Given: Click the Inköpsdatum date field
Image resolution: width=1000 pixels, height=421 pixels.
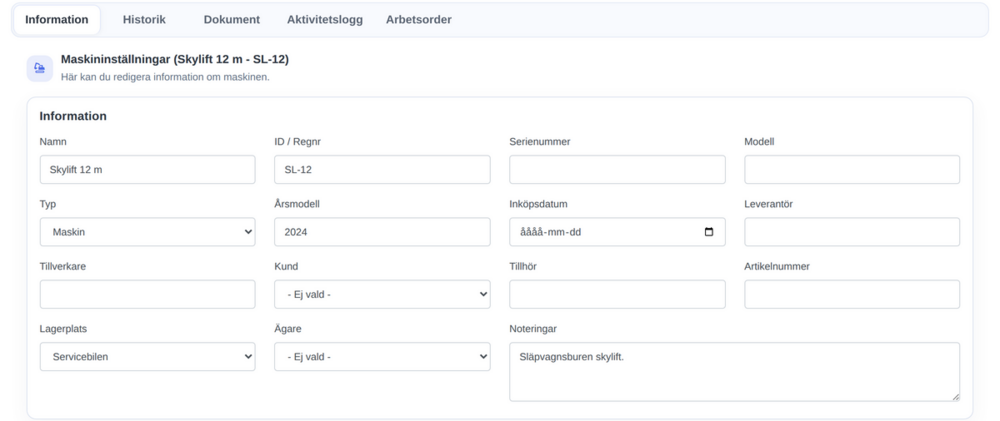Looking at the screenshot, I should [x=617, y=232].
